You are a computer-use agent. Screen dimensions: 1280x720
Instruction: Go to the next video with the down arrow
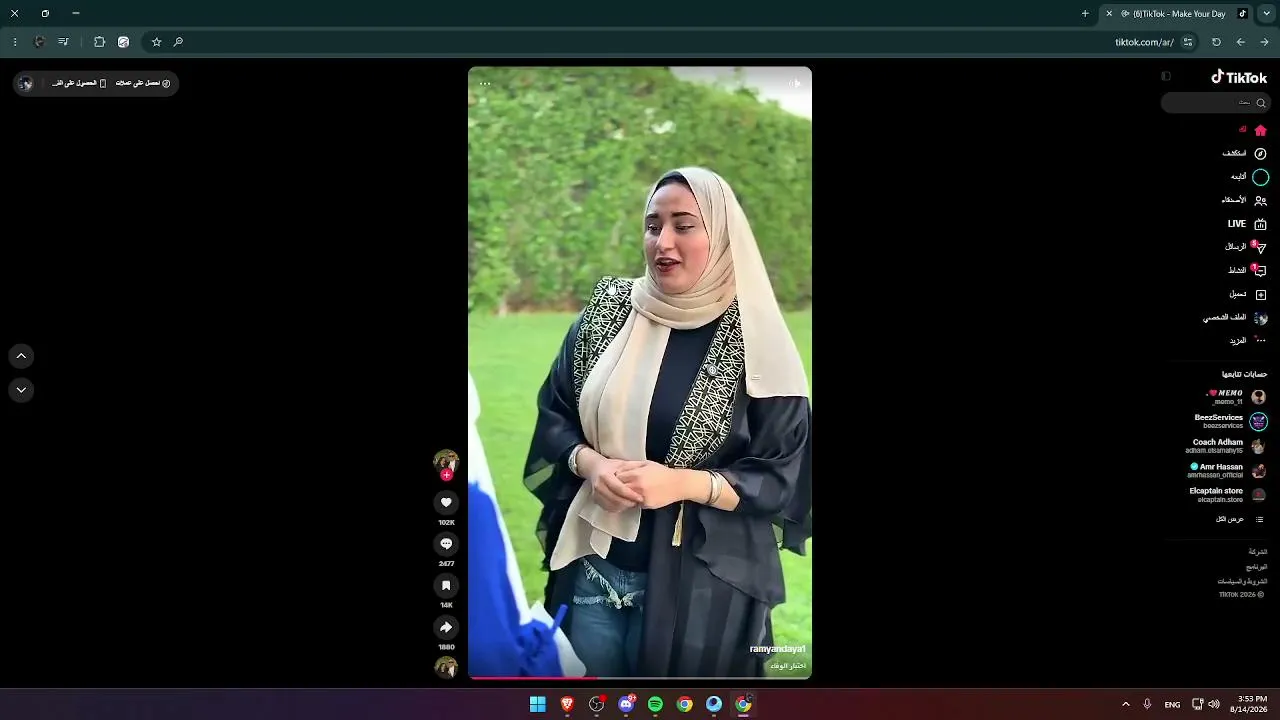point(21,390)
